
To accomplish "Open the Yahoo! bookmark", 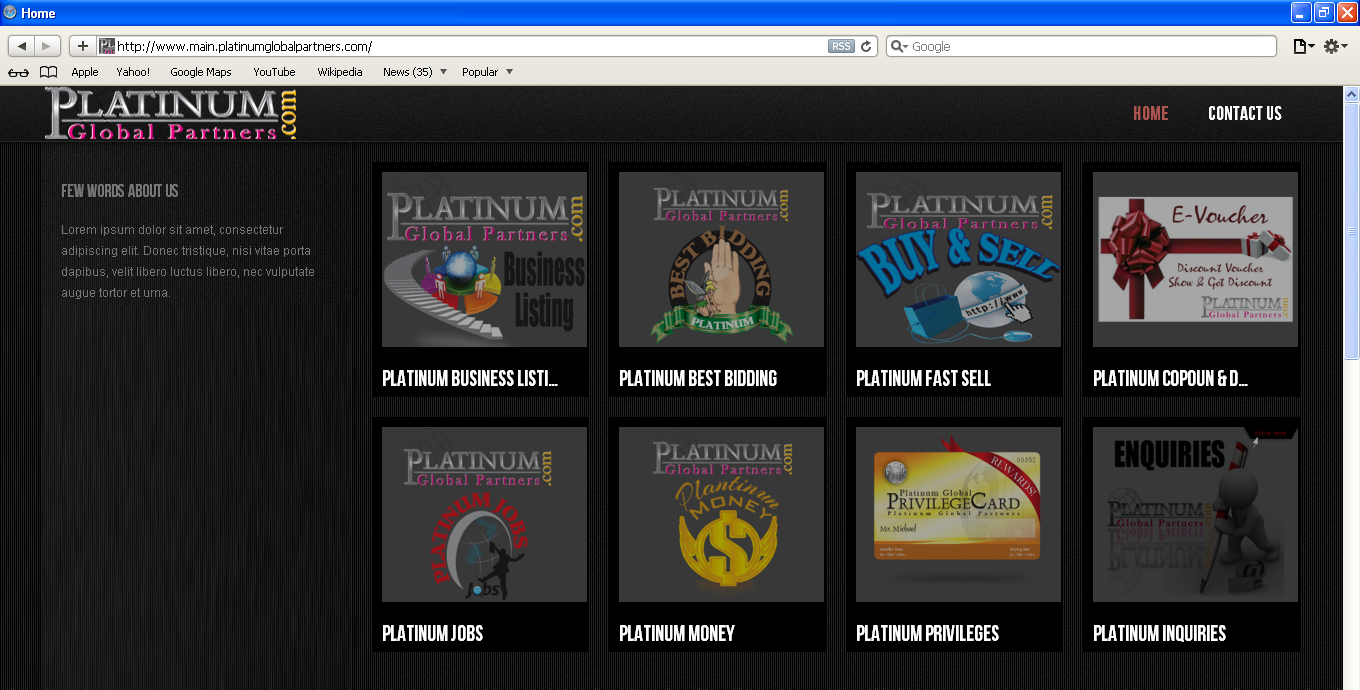I will [133, 72].
